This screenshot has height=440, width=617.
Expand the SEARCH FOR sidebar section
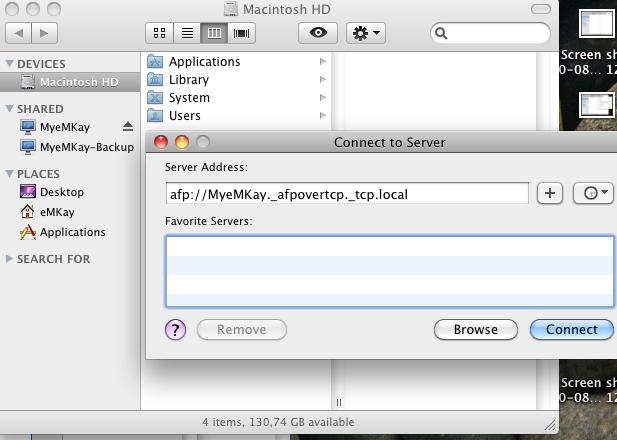tap(9, 259)
